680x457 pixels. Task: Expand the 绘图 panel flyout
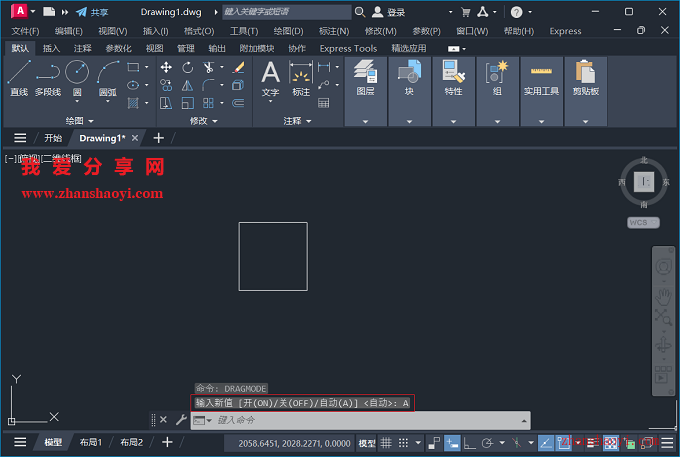tap(79, 121)
